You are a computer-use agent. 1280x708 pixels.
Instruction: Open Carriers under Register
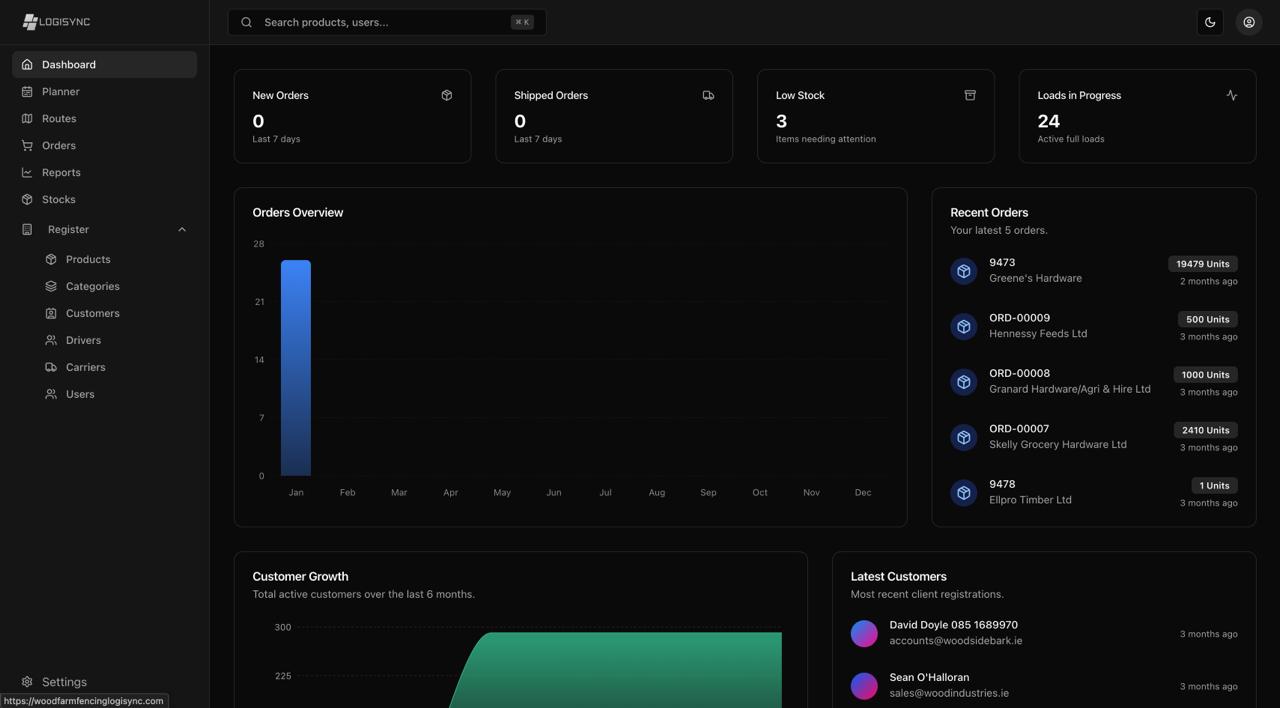[x=116, y=367]
